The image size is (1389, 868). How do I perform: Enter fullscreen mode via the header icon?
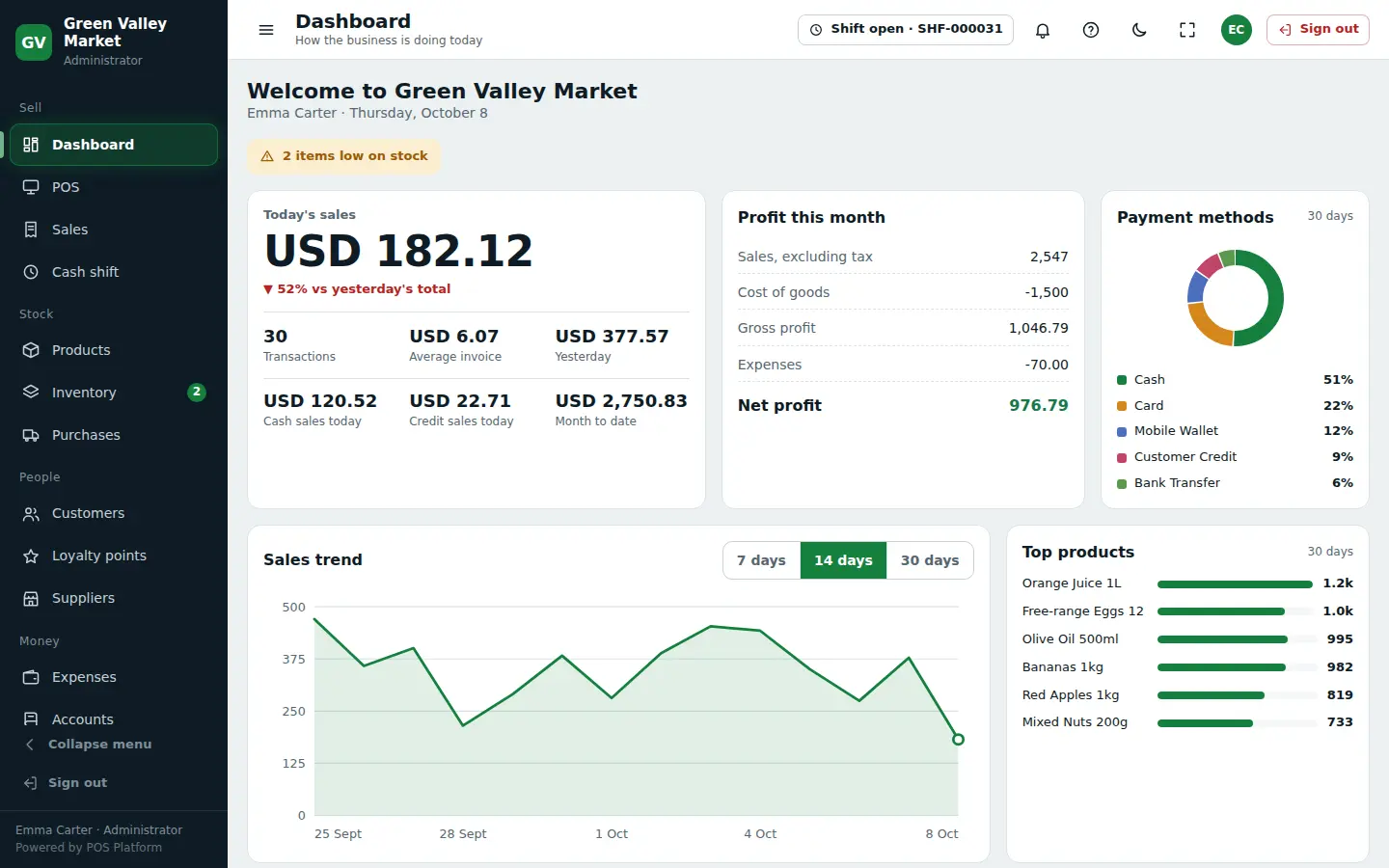pyautogui.click(x=1187, y=30)
